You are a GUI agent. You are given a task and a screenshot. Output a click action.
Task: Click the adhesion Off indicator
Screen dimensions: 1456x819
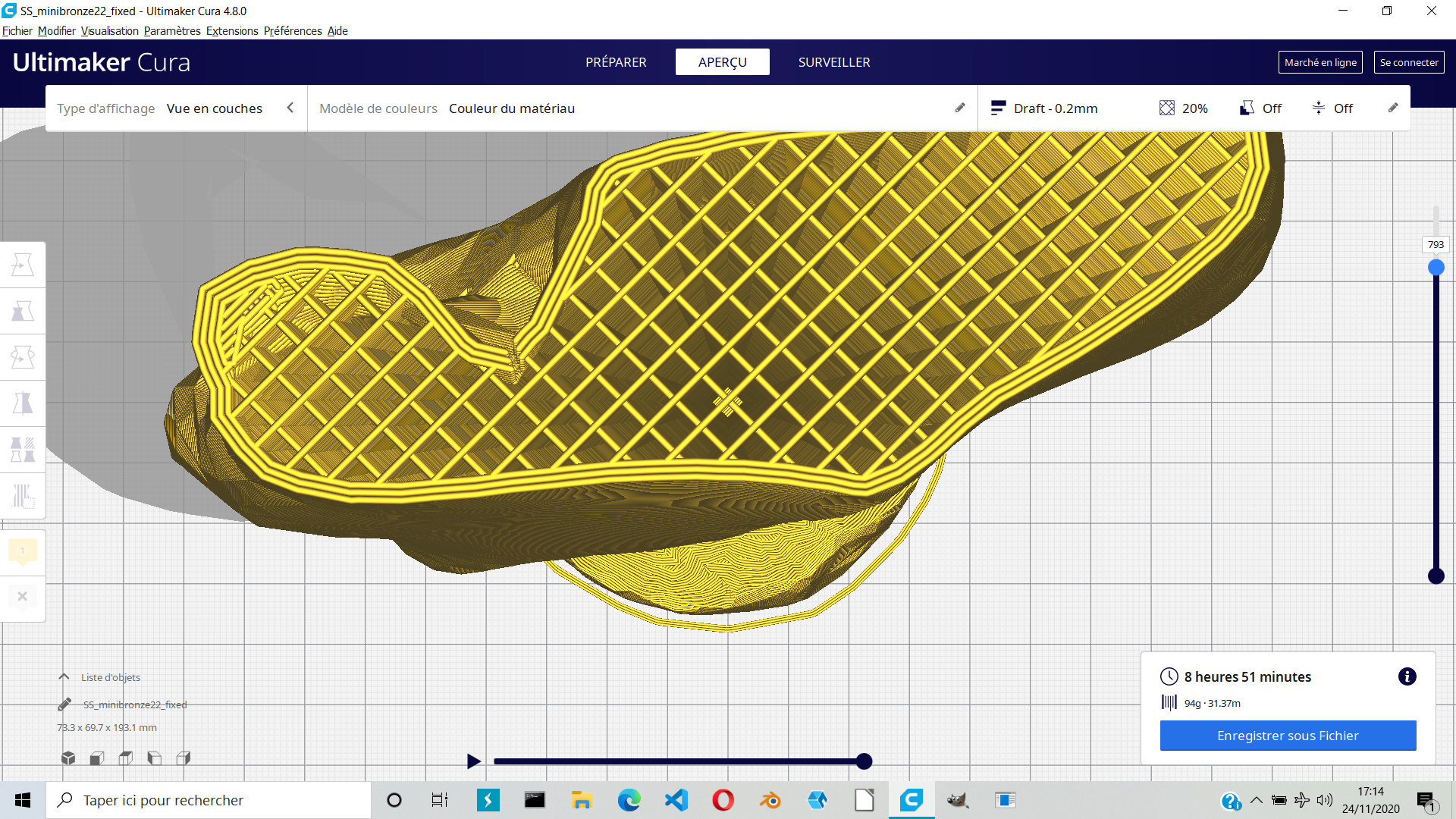click(x=1332, y=108)
